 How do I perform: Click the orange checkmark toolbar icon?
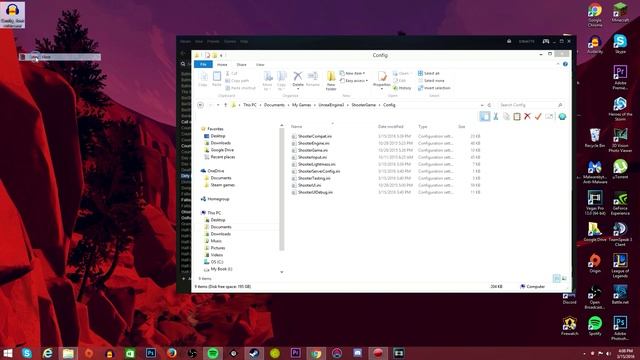pos(538,116)
